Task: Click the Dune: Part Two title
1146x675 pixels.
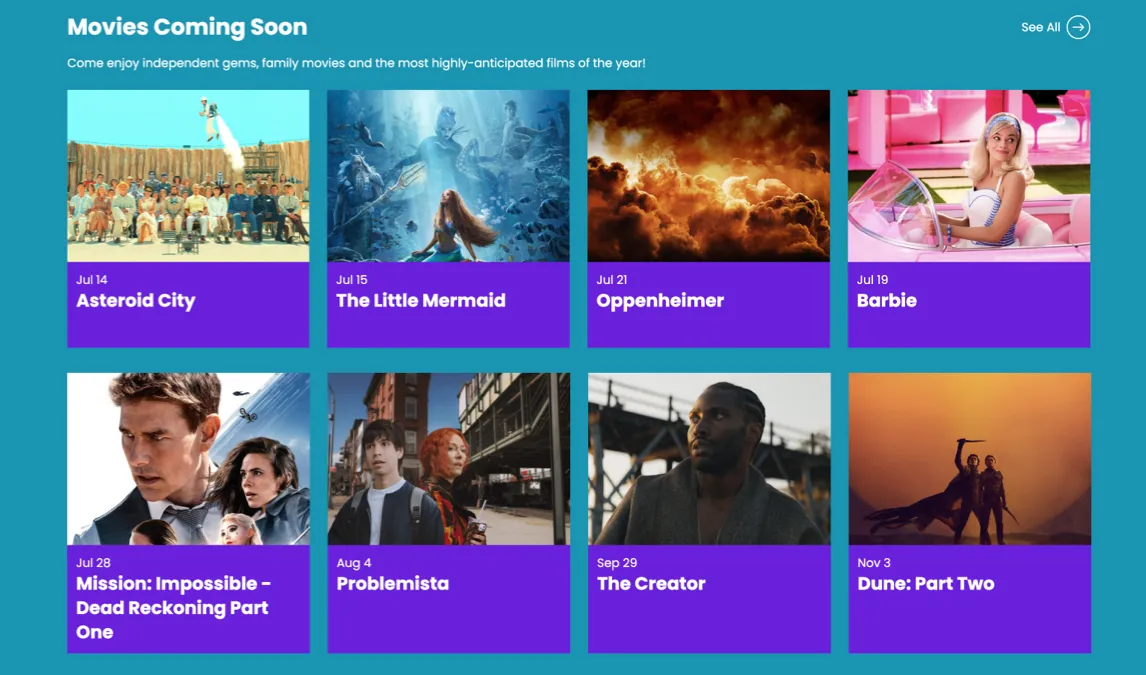Action: (x=926, y=584)
